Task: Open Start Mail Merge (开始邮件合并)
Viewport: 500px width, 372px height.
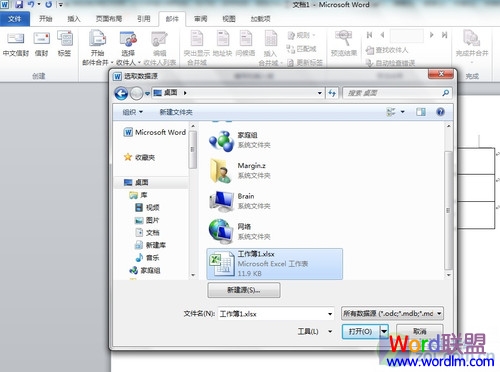Action: pyautogui.click(x=97, y=47)
